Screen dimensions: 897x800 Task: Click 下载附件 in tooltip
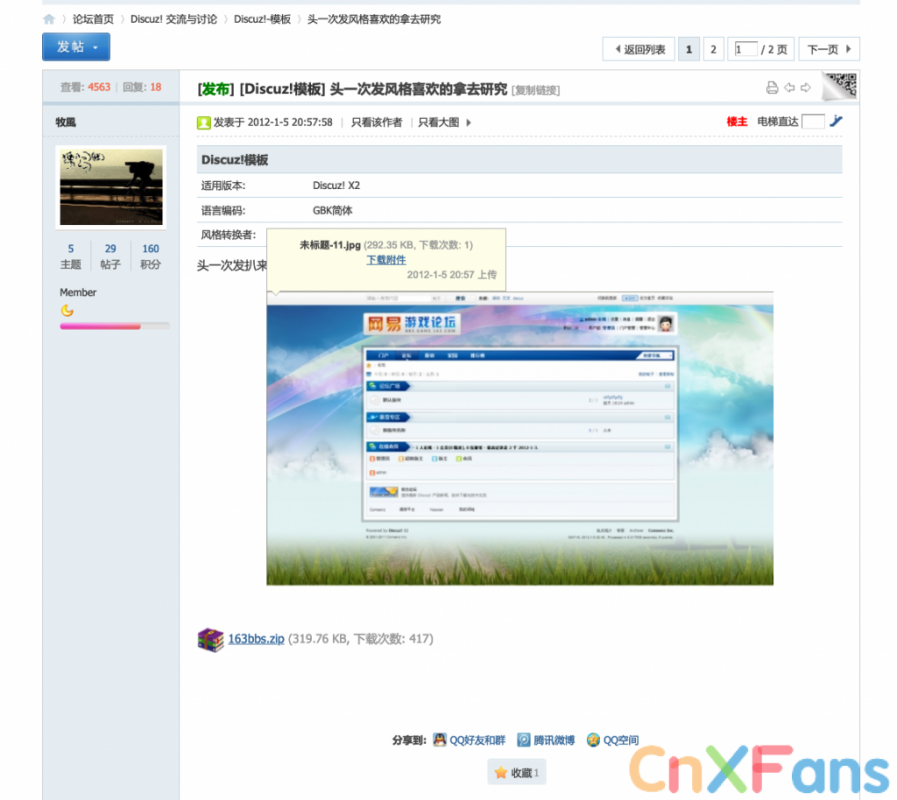(x=386, y=260)
